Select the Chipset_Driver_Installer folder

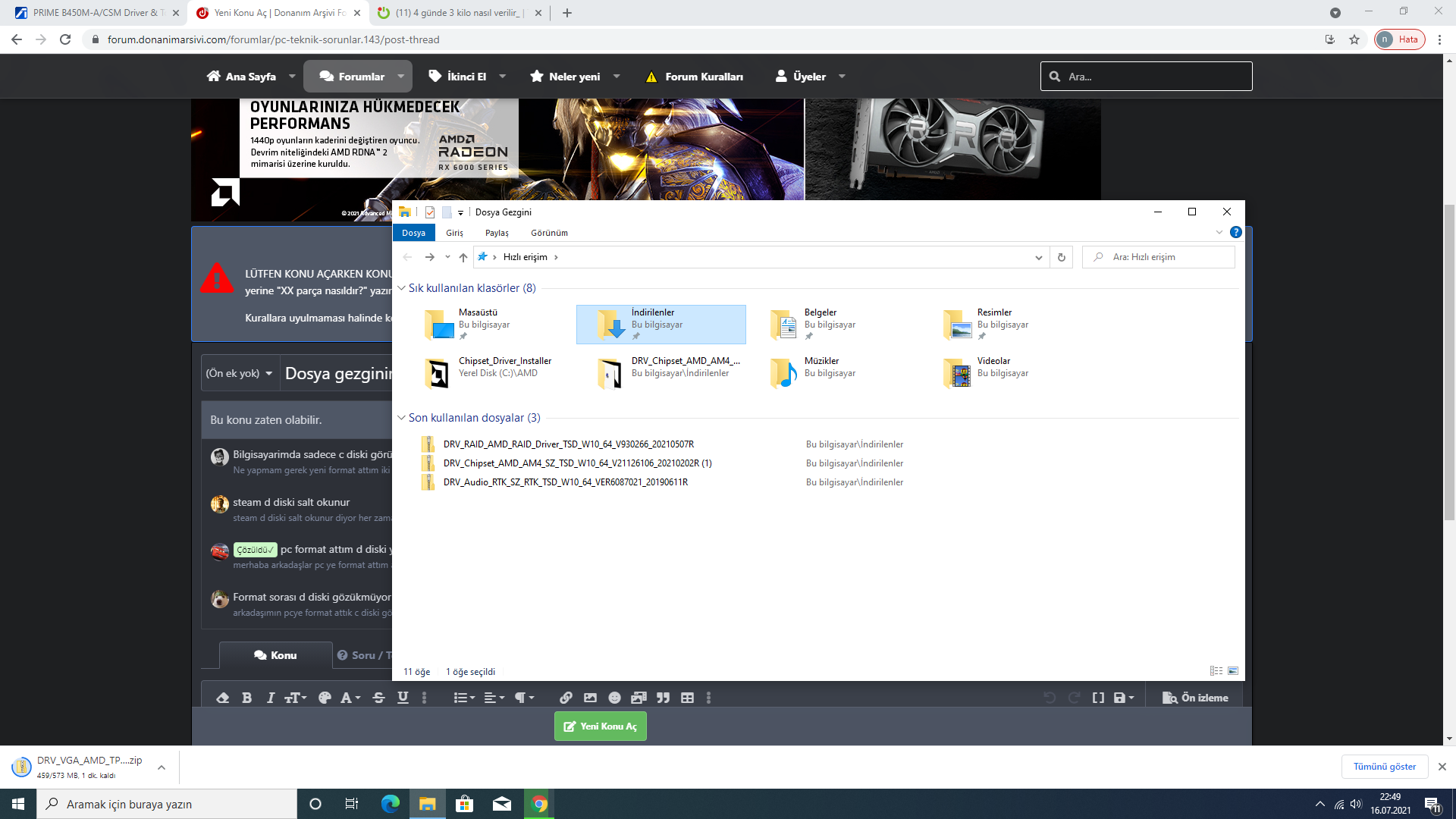point(488,372)
